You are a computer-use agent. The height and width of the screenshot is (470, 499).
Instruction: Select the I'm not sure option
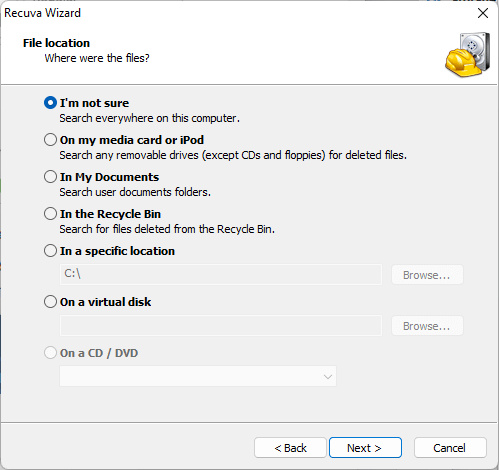[x=50, y=103]
